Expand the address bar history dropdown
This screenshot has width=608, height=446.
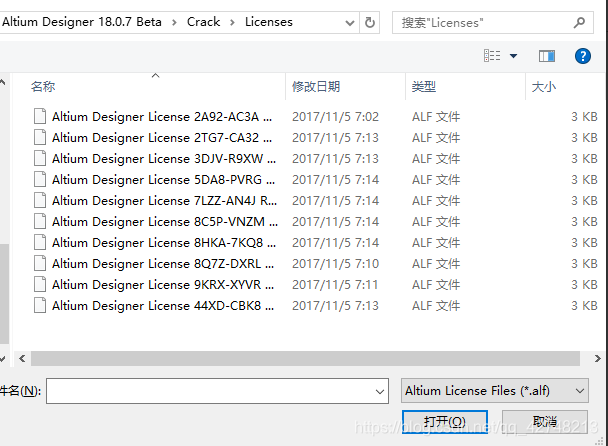[349, 23]
